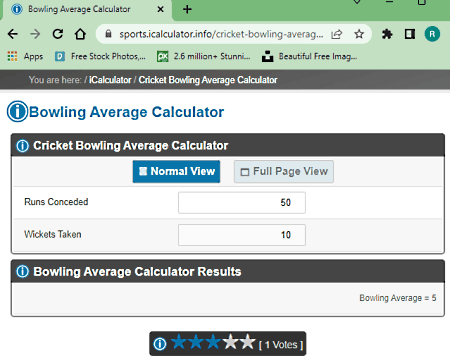Select the Bowling Average = 5 result
This screenshot has height=363, width=450.
coord(398,298)
